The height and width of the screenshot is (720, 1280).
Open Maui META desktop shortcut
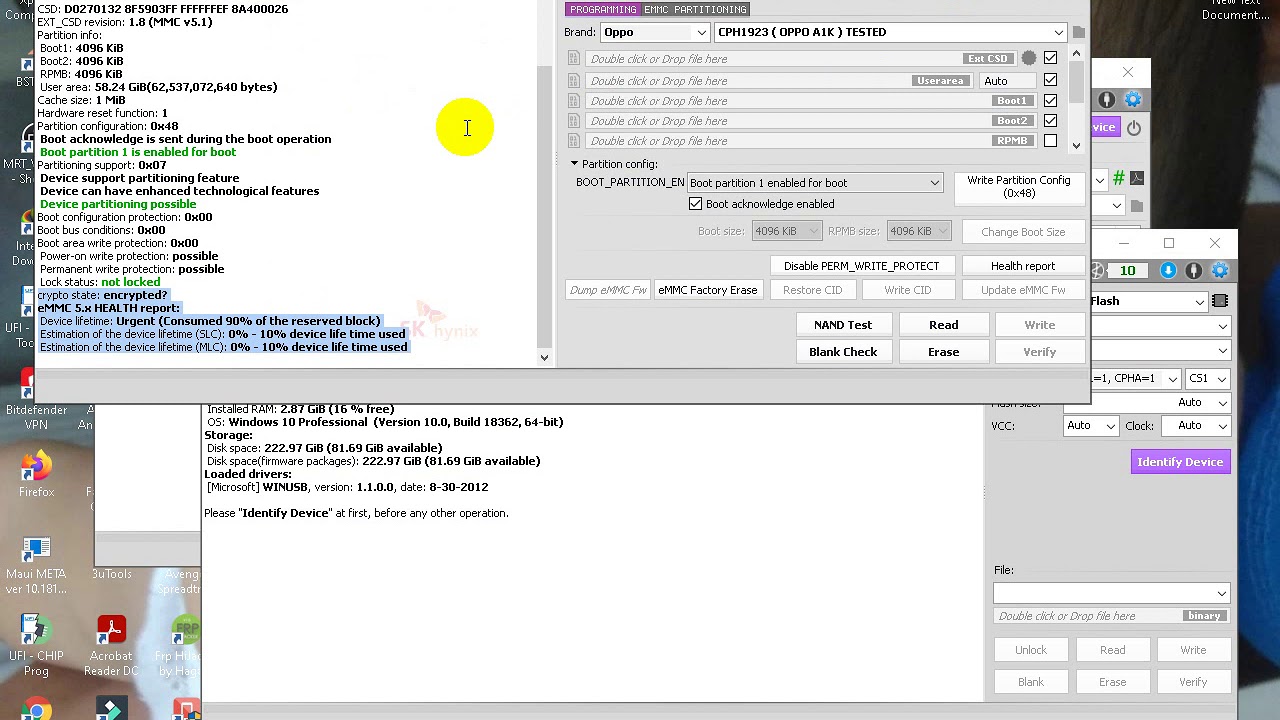36,565
